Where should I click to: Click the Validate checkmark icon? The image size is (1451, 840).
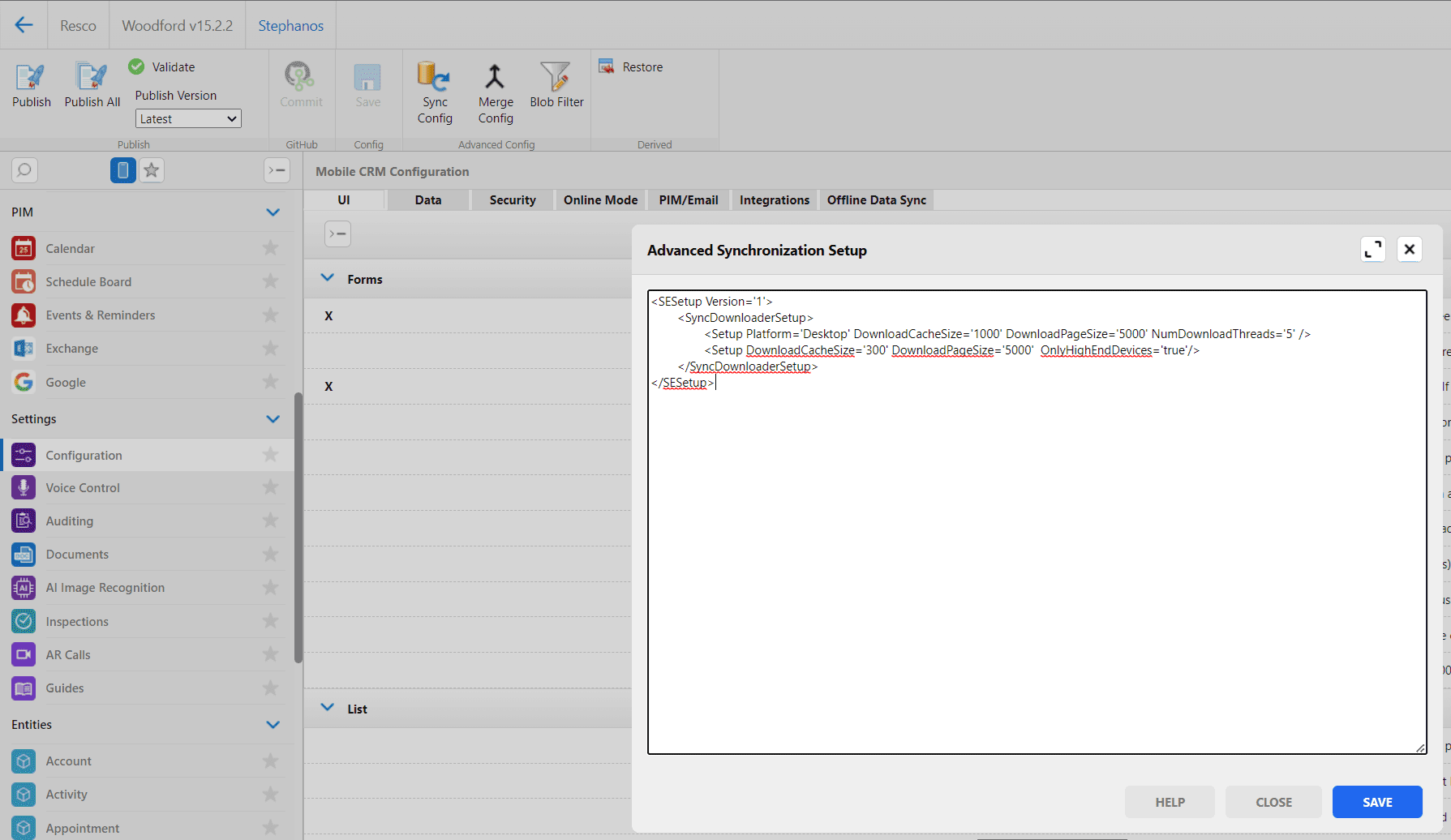pos(136,66)
